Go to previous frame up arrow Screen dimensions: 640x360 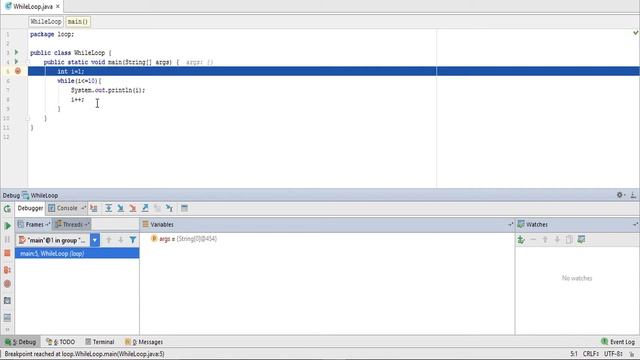109,240
